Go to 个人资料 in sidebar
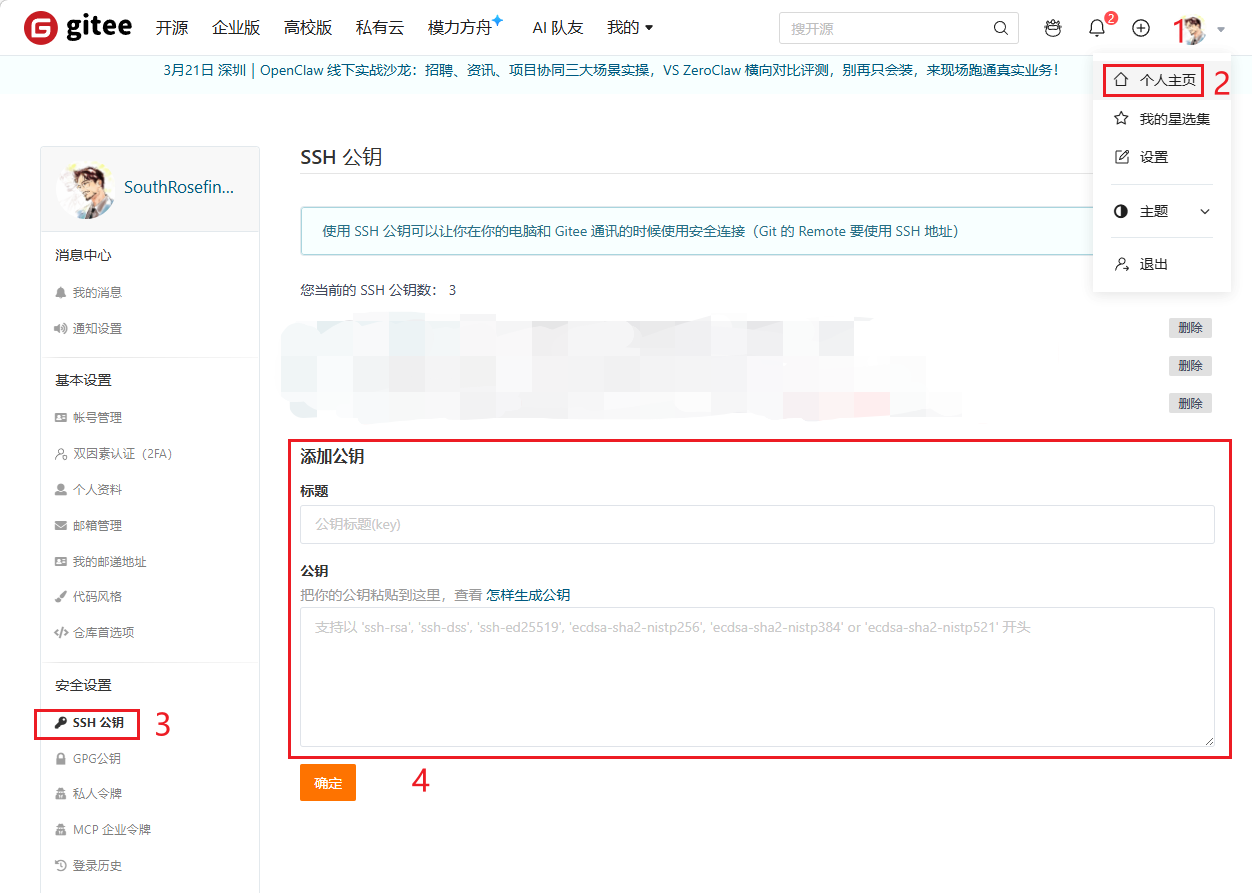The image size is (1252, 893). coord(97,490)
